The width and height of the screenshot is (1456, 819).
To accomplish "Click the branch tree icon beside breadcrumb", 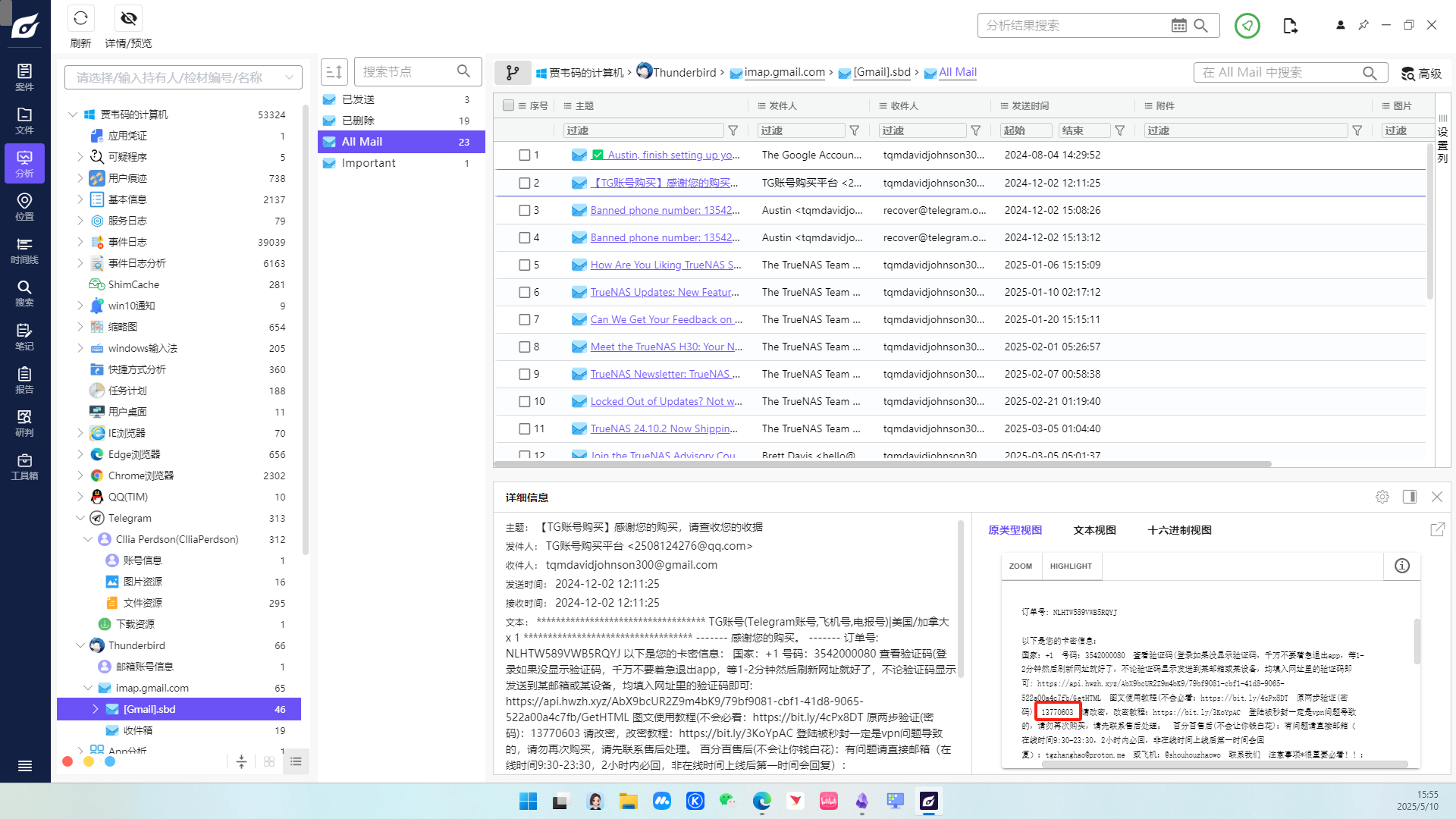I will pos(513,73).
